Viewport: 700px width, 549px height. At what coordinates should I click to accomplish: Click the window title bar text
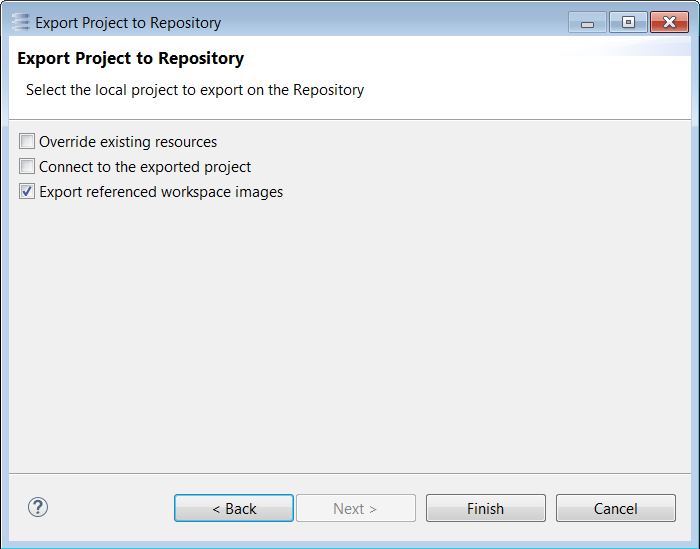[x=128, y=23]
